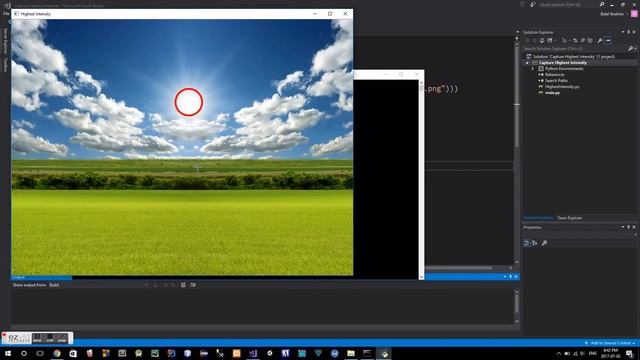The image size is (640, 360).
Task: Switch to the Solution Explorer bottom tab
Action: [538, 218]
